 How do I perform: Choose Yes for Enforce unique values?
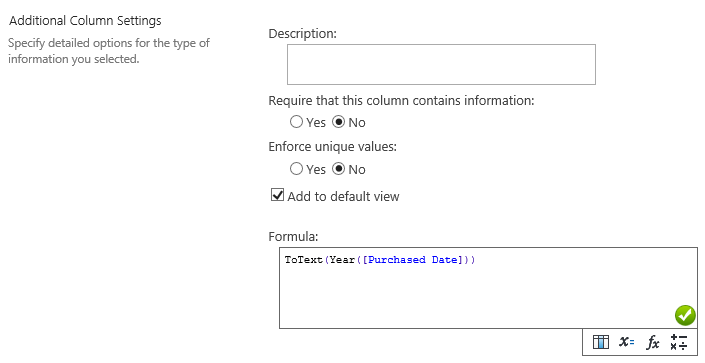point(296,169)
